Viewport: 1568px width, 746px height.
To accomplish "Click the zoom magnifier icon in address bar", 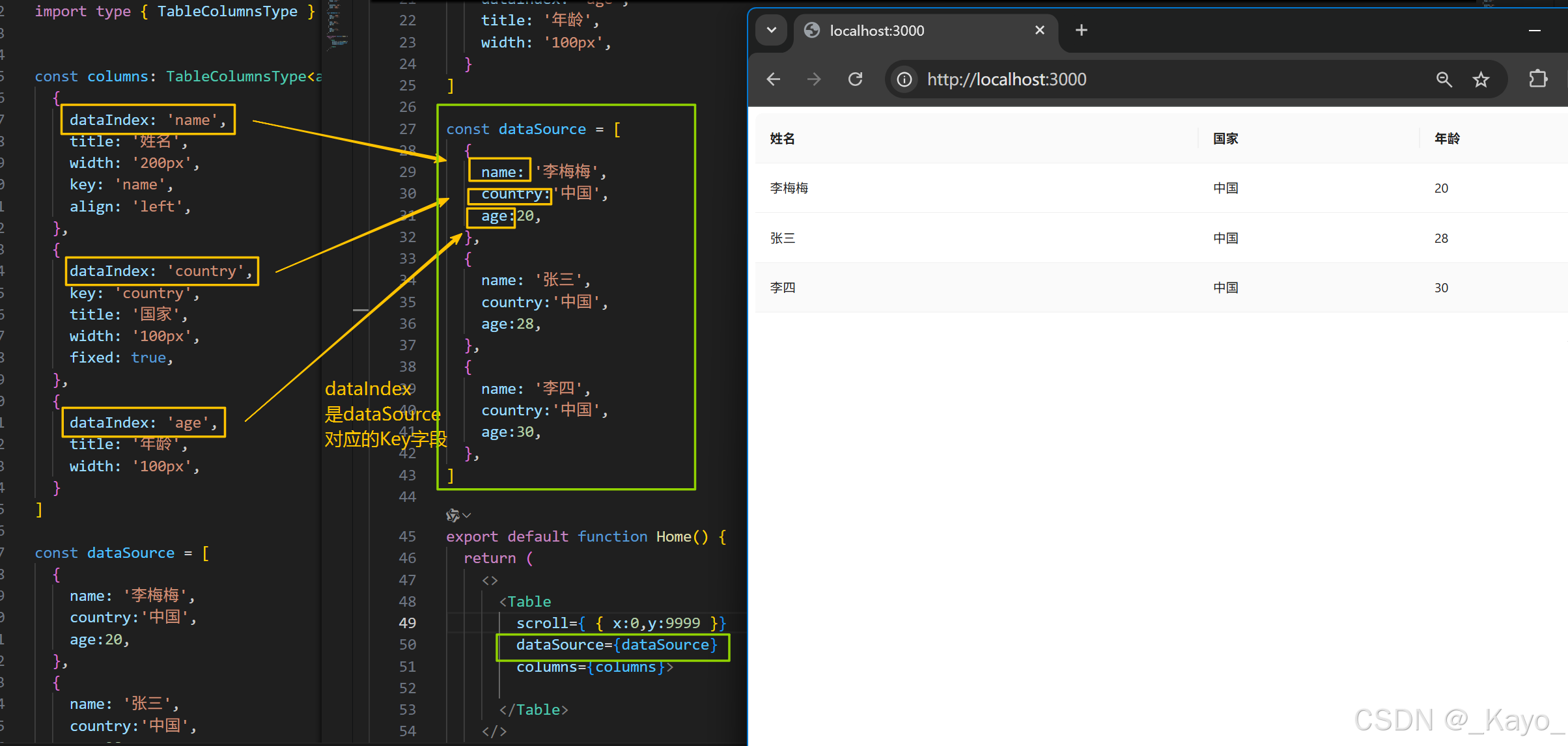I will [x=1444, y=79].
